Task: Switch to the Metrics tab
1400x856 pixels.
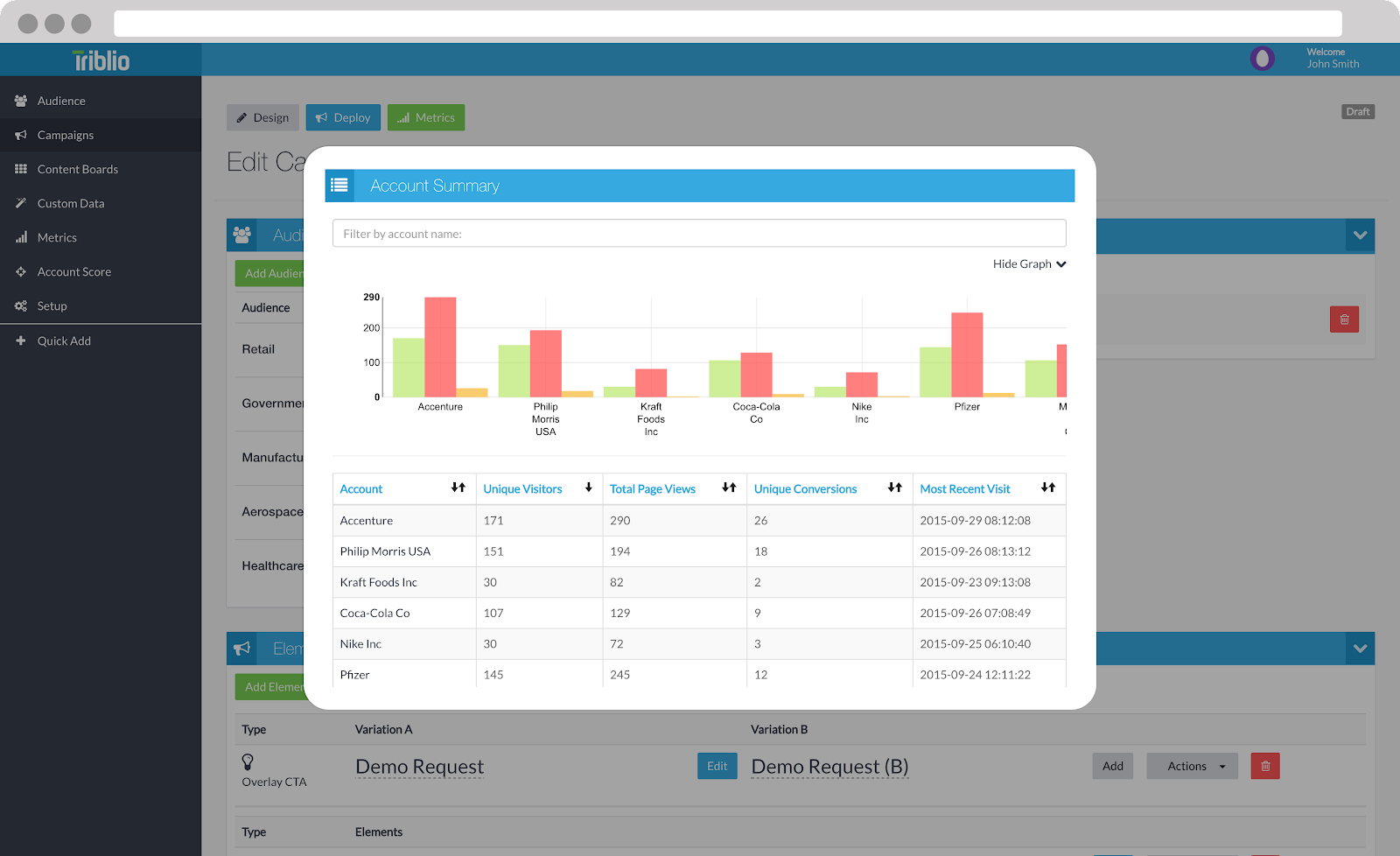Action: pyautogui.click(x=426, y=117)
